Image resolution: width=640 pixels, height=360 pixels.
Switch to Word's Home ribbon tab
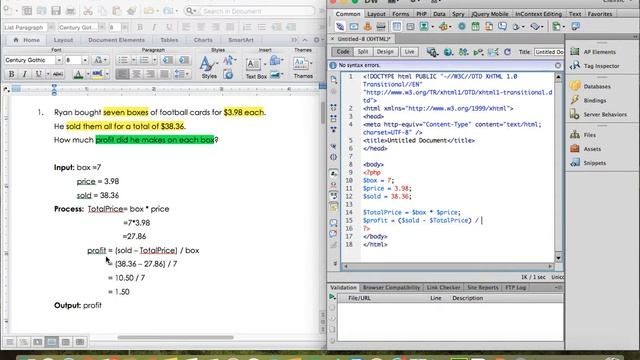click(27, 40)
